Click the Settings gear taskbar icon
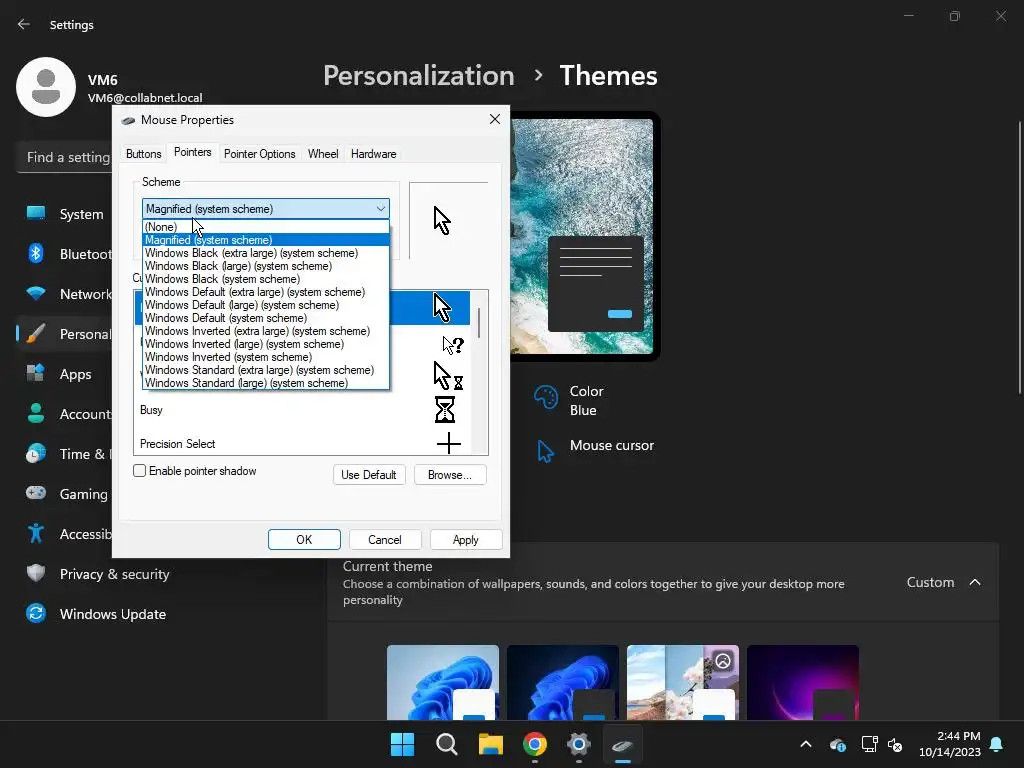 point(579,744)
